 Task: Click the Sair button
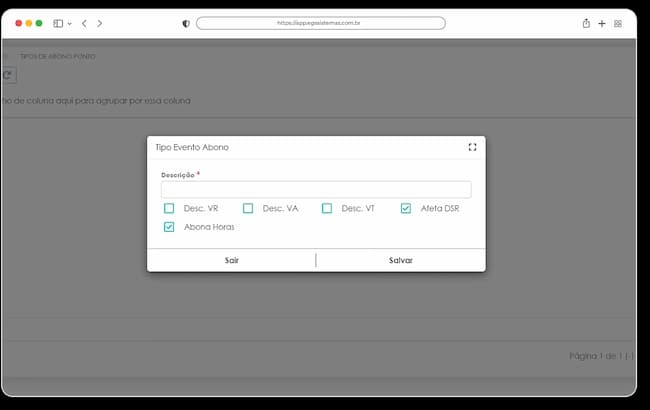click(x=231, y=260)
